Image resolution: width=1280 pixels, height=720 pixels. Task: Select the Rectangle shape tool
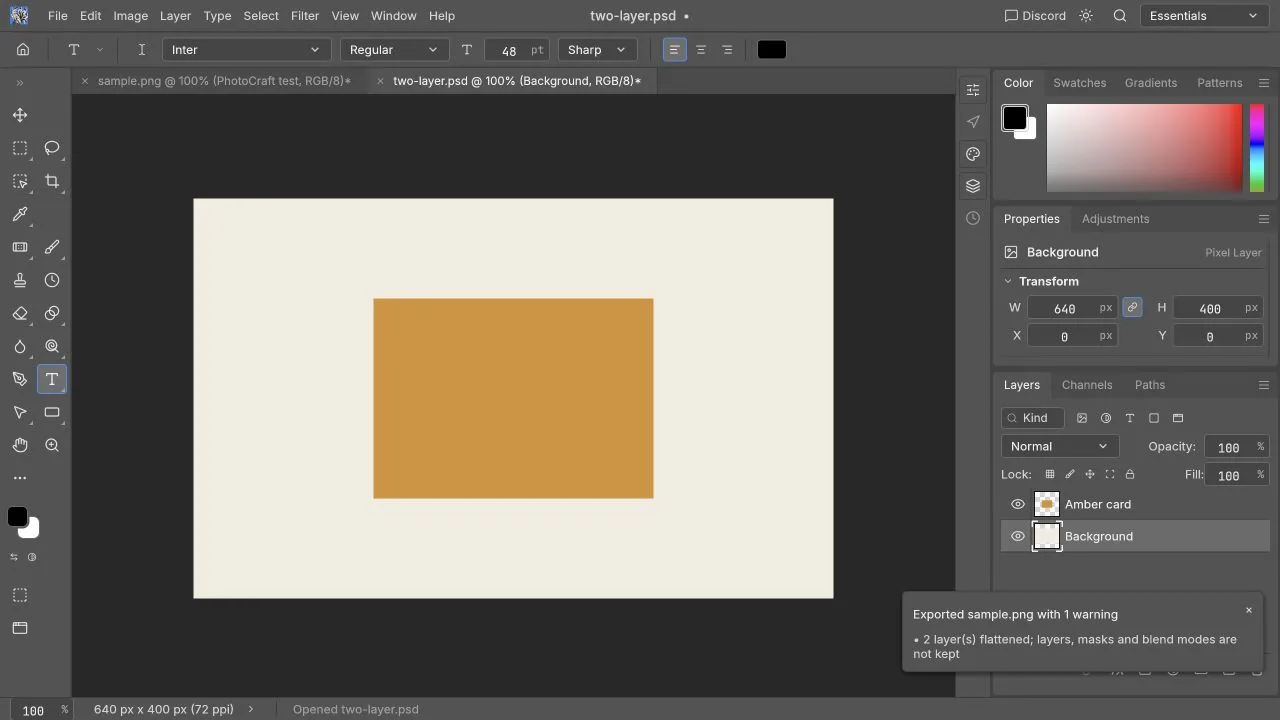[52, 412]
